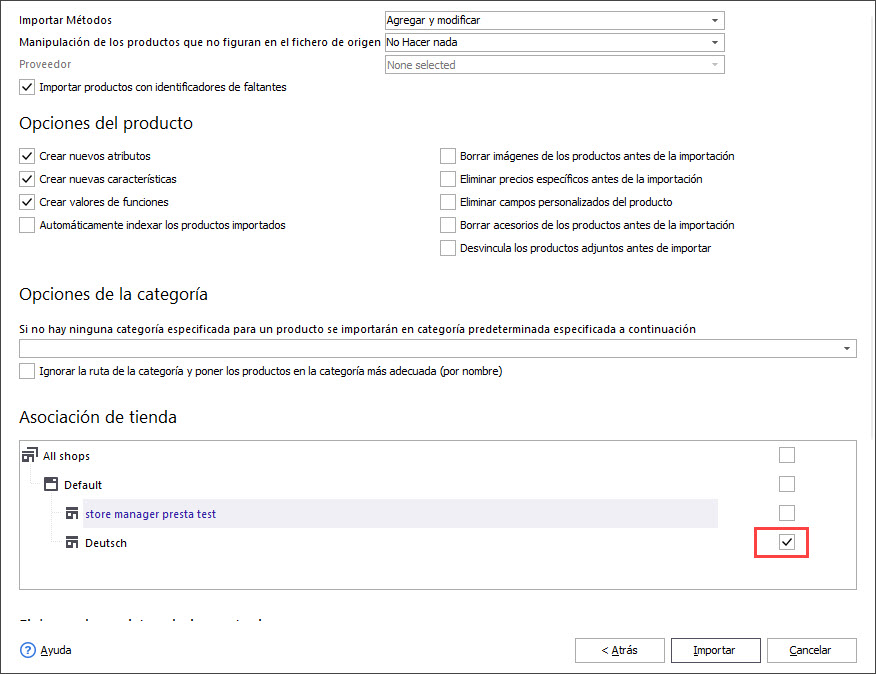Screen dimensions: 876x674
Task: Click the Deutsch shop icon
Action: [72, 543]
